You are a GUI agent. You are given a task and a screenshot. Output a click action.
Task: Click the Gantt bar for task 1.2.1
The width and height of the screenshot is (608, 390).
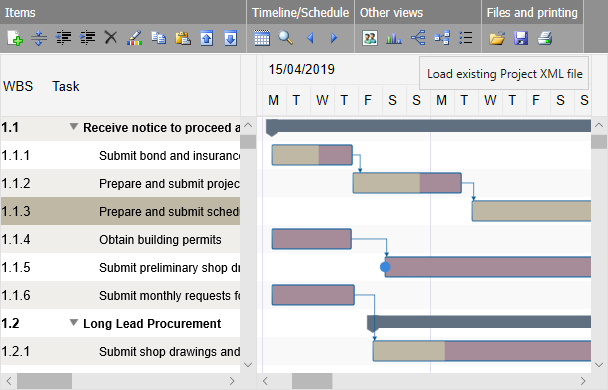[482, 351]
